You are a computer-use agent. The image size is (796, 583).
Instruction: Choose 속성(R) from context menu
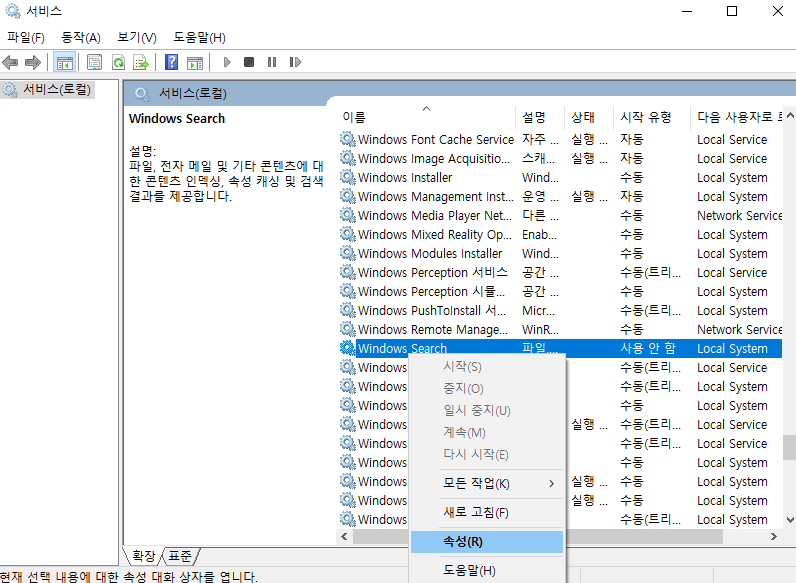[x=487, y=542]
